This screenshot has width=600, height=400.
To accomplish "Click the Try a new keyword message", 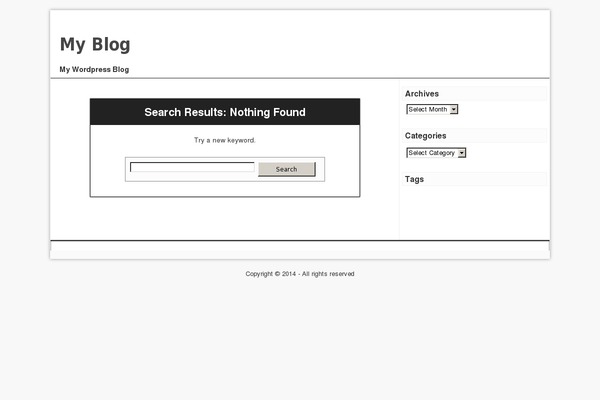I will 225,140.
